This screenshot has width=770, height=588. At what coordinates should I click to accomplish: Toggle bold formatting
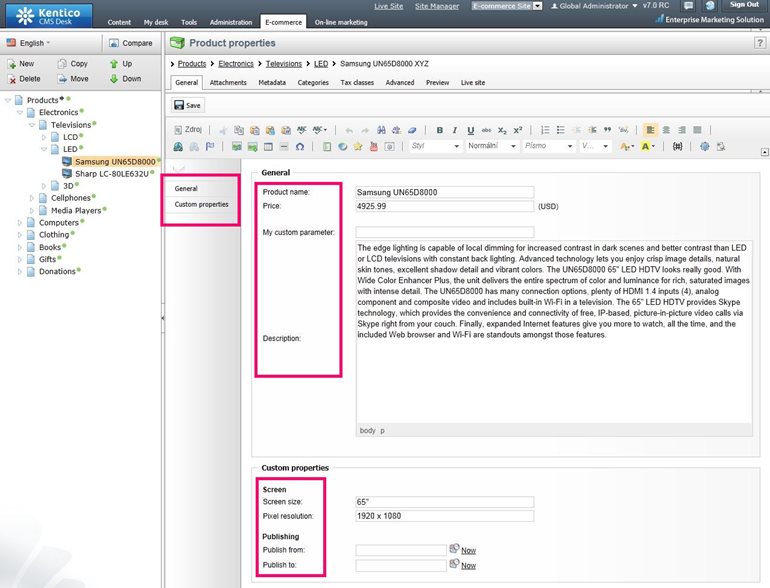click(440, 130)
